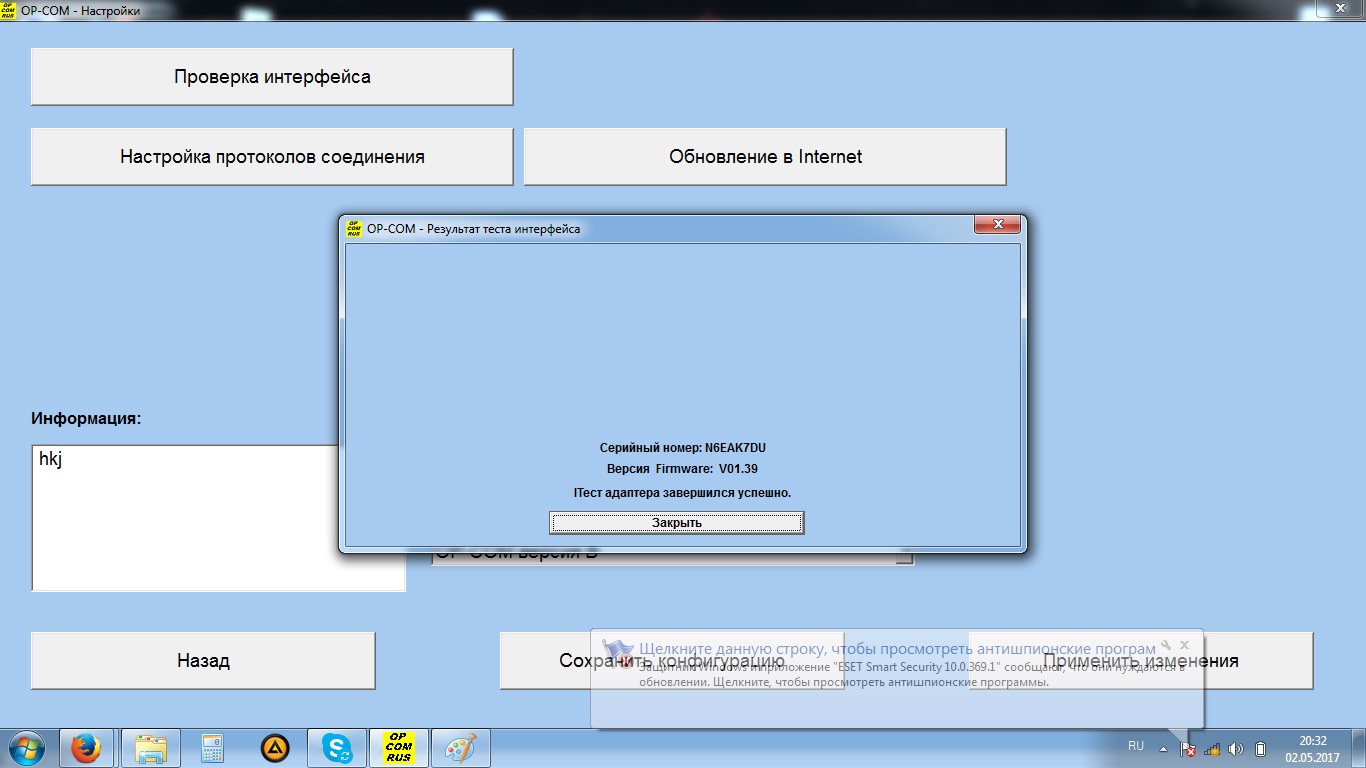
Task: Click Сохранить конфигурацию button
Action: click(x=672, y=660)
